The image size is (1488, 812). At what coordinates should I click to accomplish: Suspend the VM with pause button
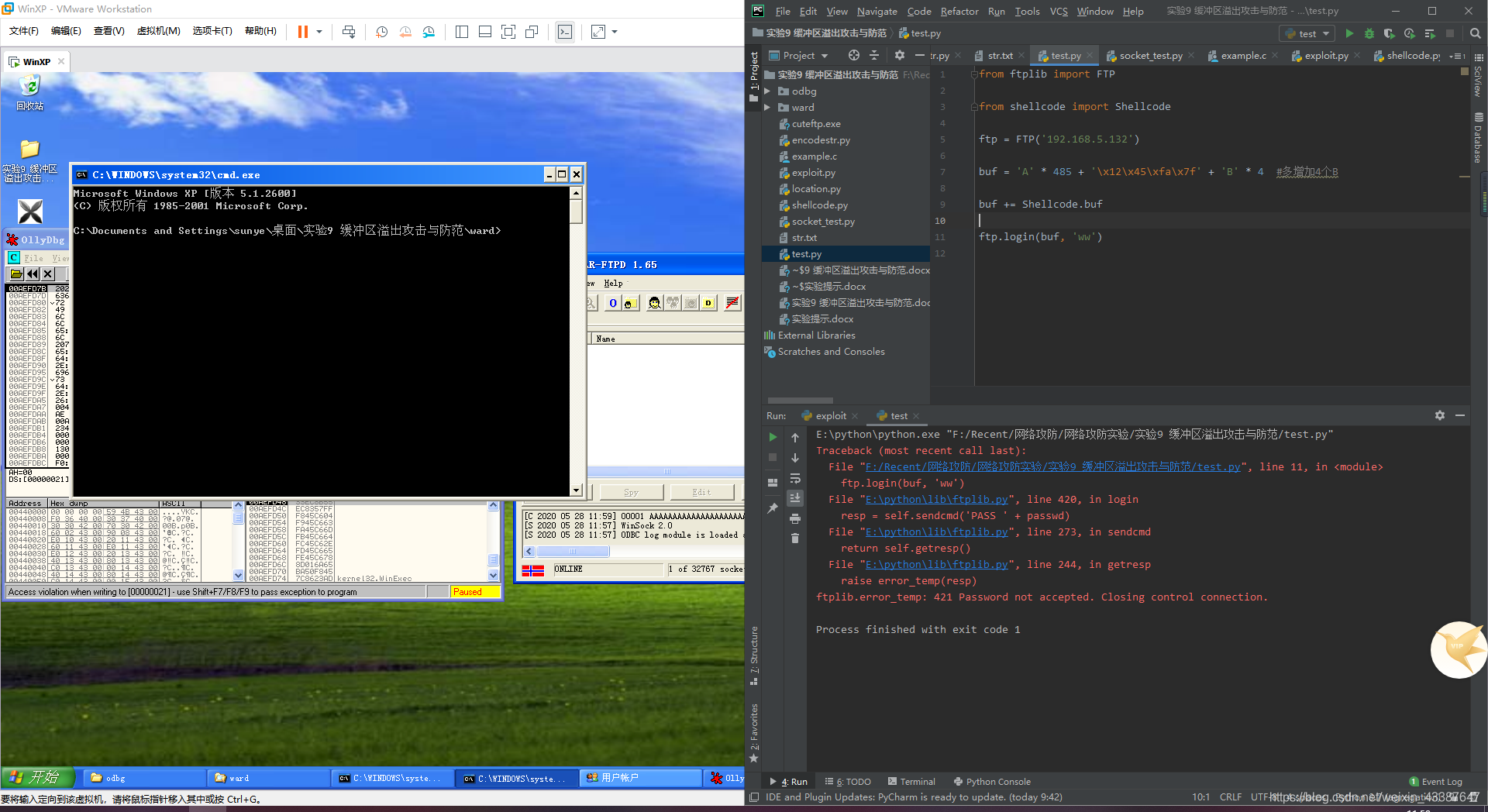[x=302, y=32]
